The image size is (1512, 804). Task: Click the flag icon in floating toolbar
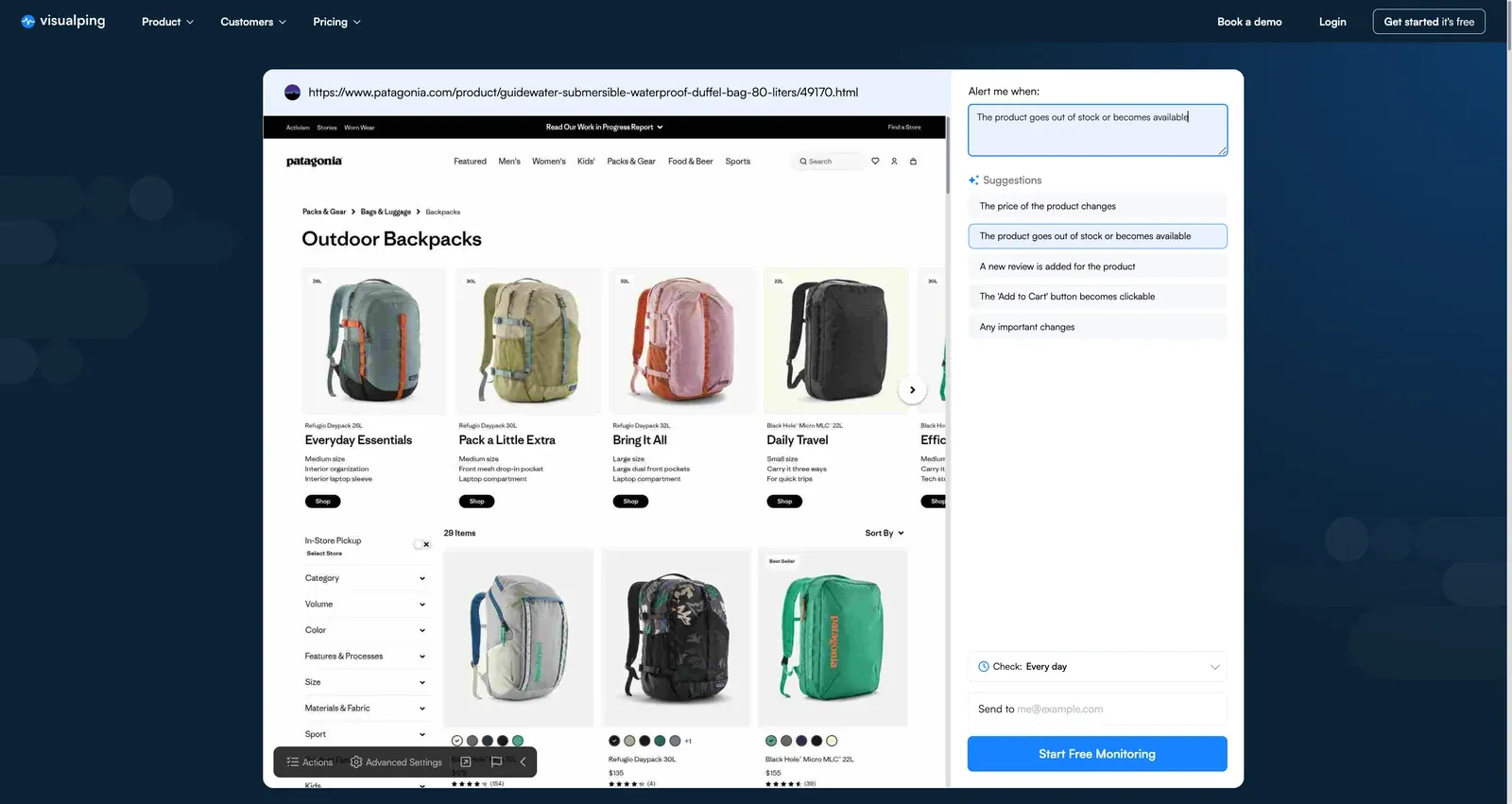point(496,762)
